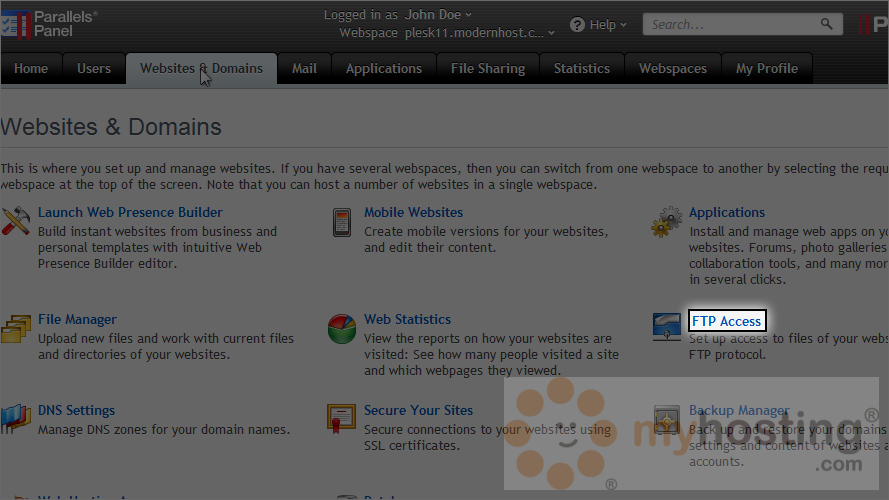Open Launch Web Presence Builder link
The height and width of the screenshot is (500, 889).
tap(130, 213)
